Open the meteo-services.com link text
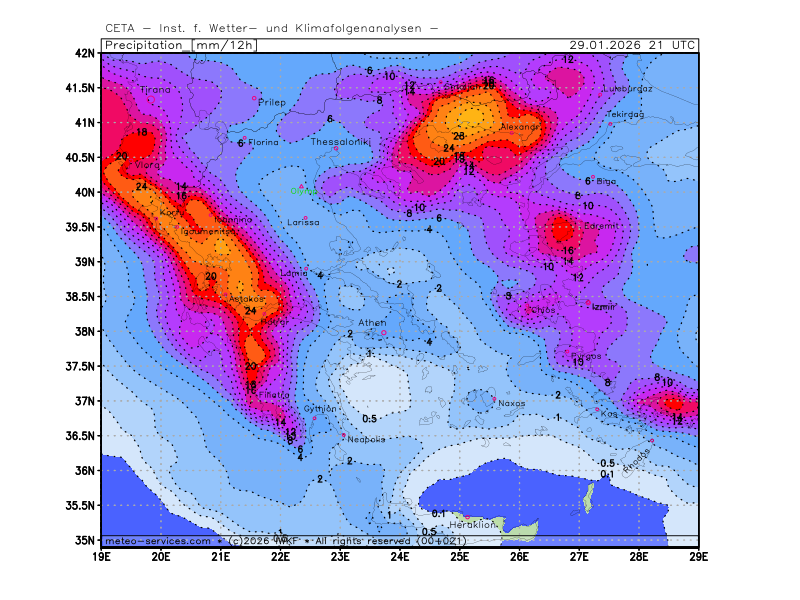The height and width of the screenshot is (600, 800). (x=158, y=541)
